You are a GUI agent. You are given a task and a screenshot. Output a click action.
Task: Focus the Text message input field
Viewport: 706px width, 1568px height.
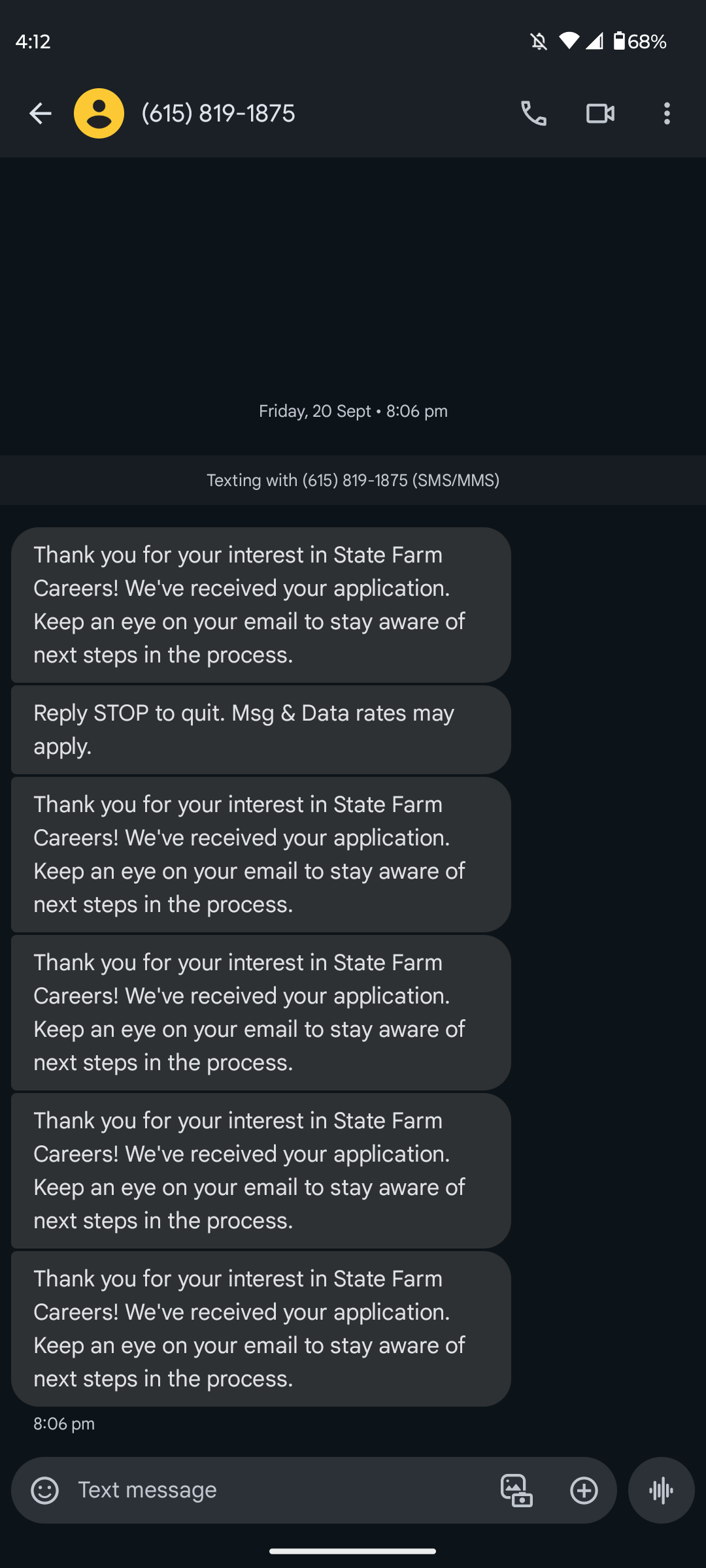[x=281, y=1490]
